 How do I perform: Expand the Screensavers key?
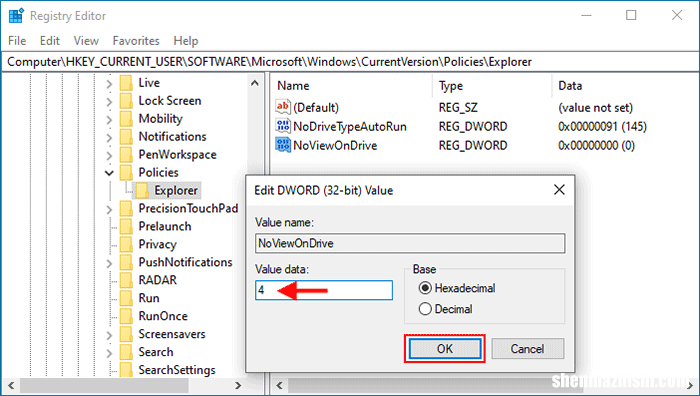click(109, 334)
